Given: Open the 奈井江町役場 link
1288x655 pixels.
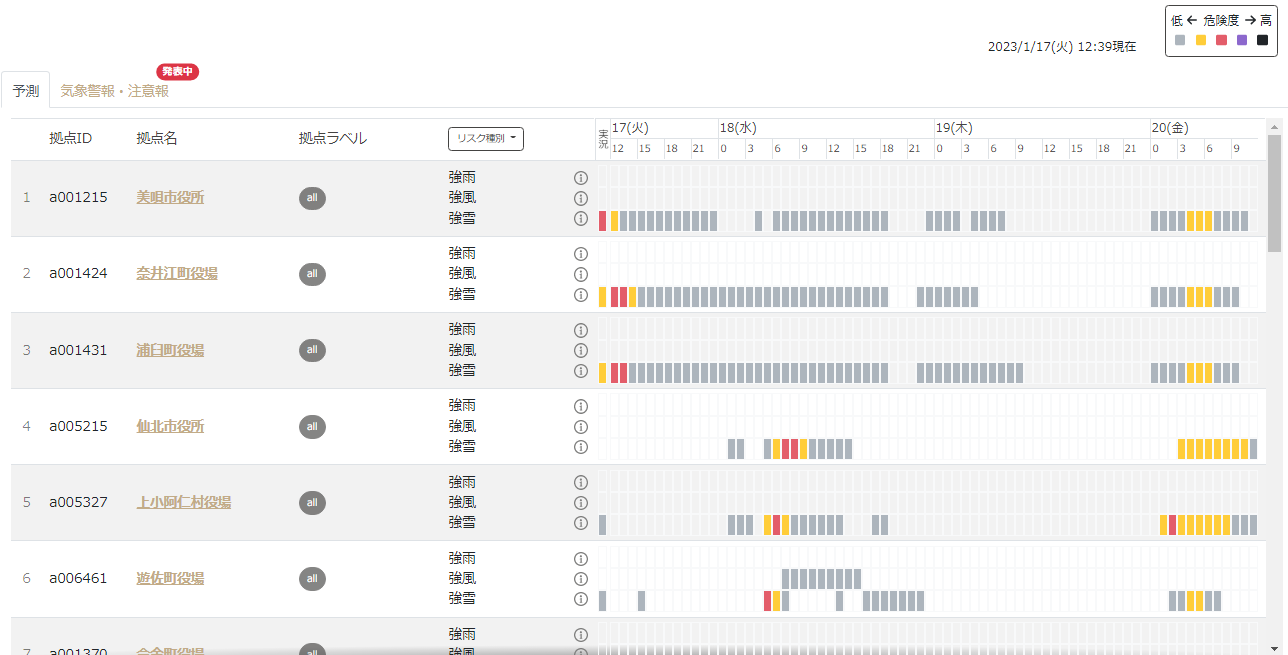Looking at the screenshot, I should [x=177, y=274].
